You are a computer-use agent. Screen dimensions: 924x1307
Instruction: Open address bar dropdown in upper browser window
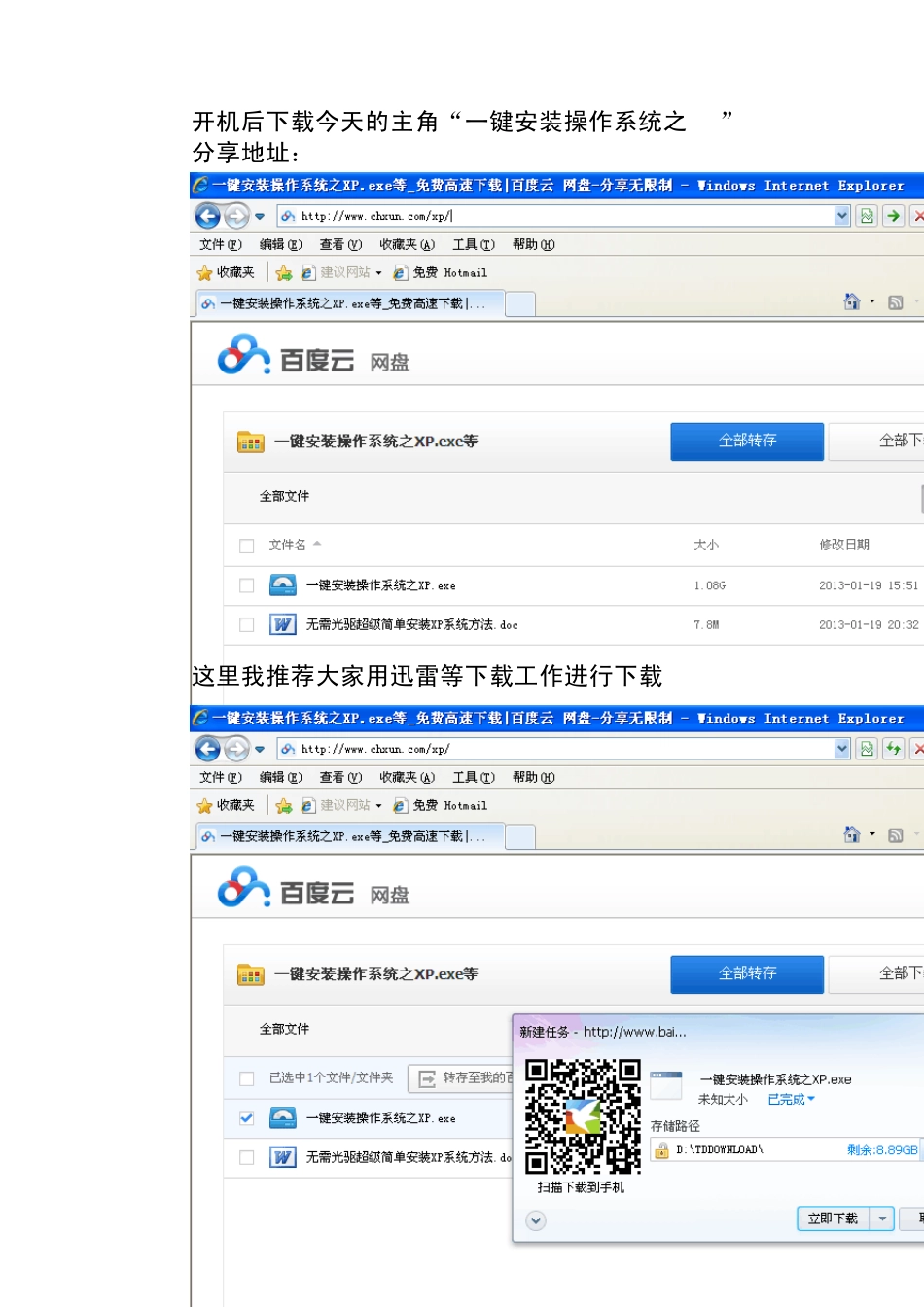click(x=842, y=216)
